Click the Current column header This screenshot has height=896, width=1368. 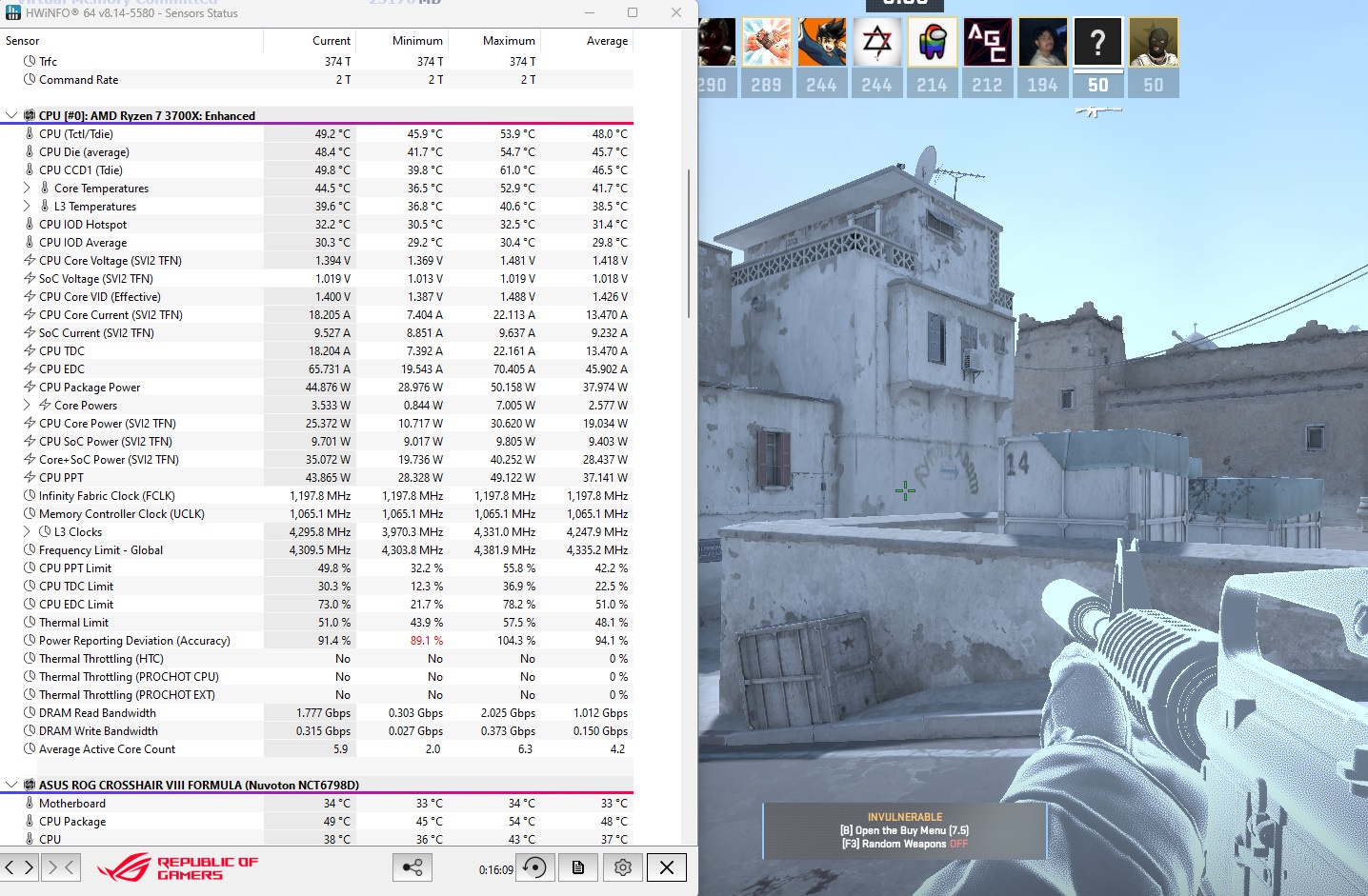click(x=309, y=41)
